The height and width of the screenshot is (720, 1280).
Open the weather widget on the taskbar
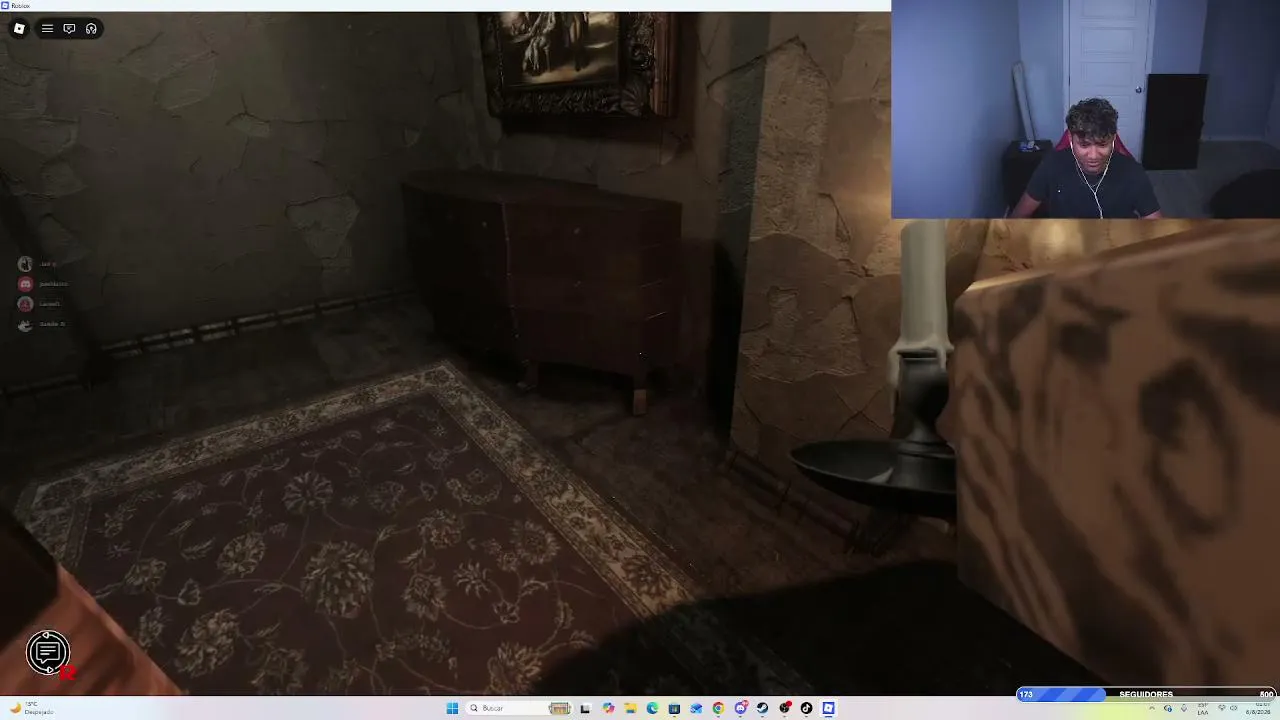pos(30,708)
